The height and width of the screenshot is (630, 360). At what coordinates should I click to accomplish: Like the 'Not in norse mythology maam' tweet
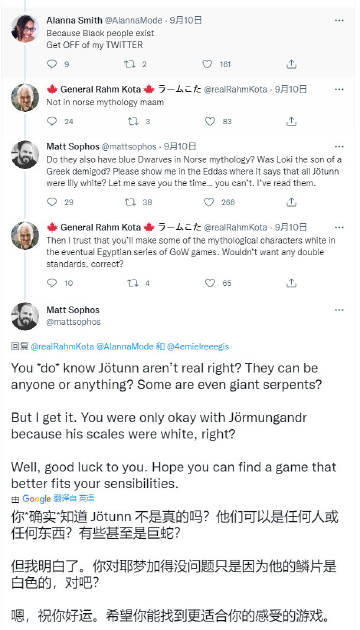point(210,121)
